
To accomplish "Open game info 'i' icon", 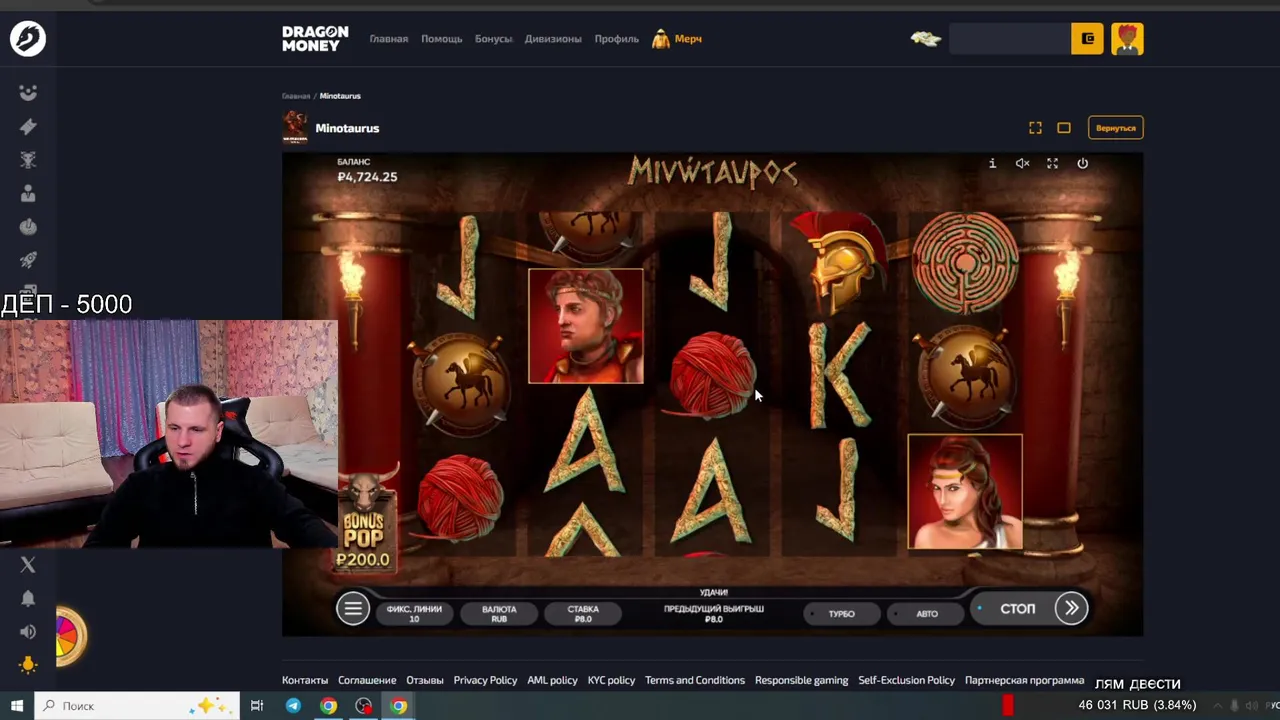I will (992, 163).
